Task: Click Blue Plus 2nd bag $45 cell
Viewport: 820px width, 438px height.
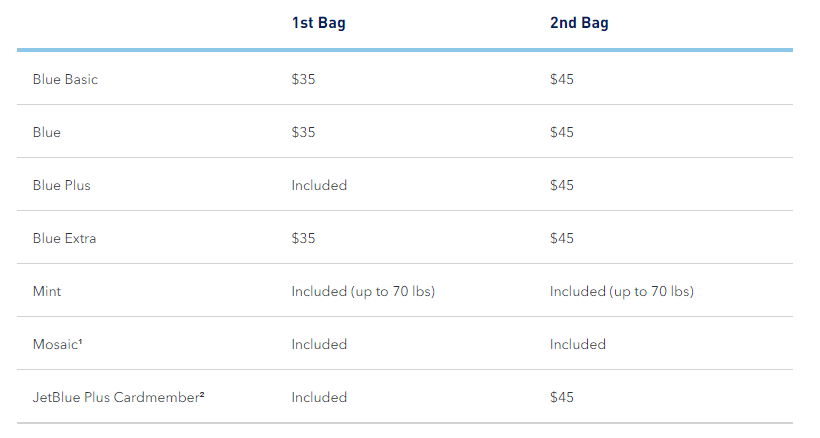Action: pos(562,185)
